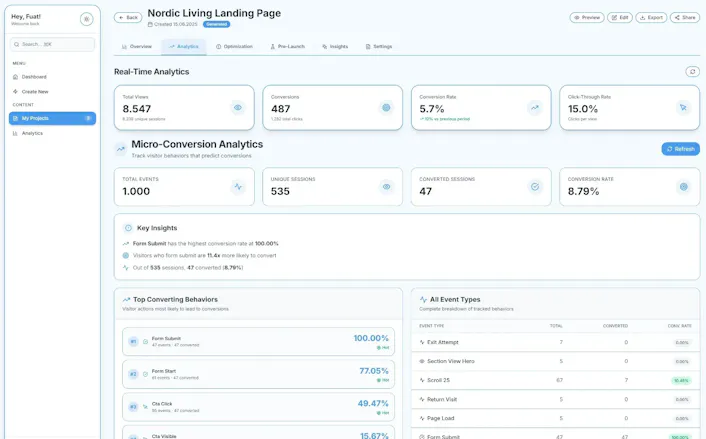
Task: Select the Return Visit event row
Action: pyautogui.click(x=556, y=399)
